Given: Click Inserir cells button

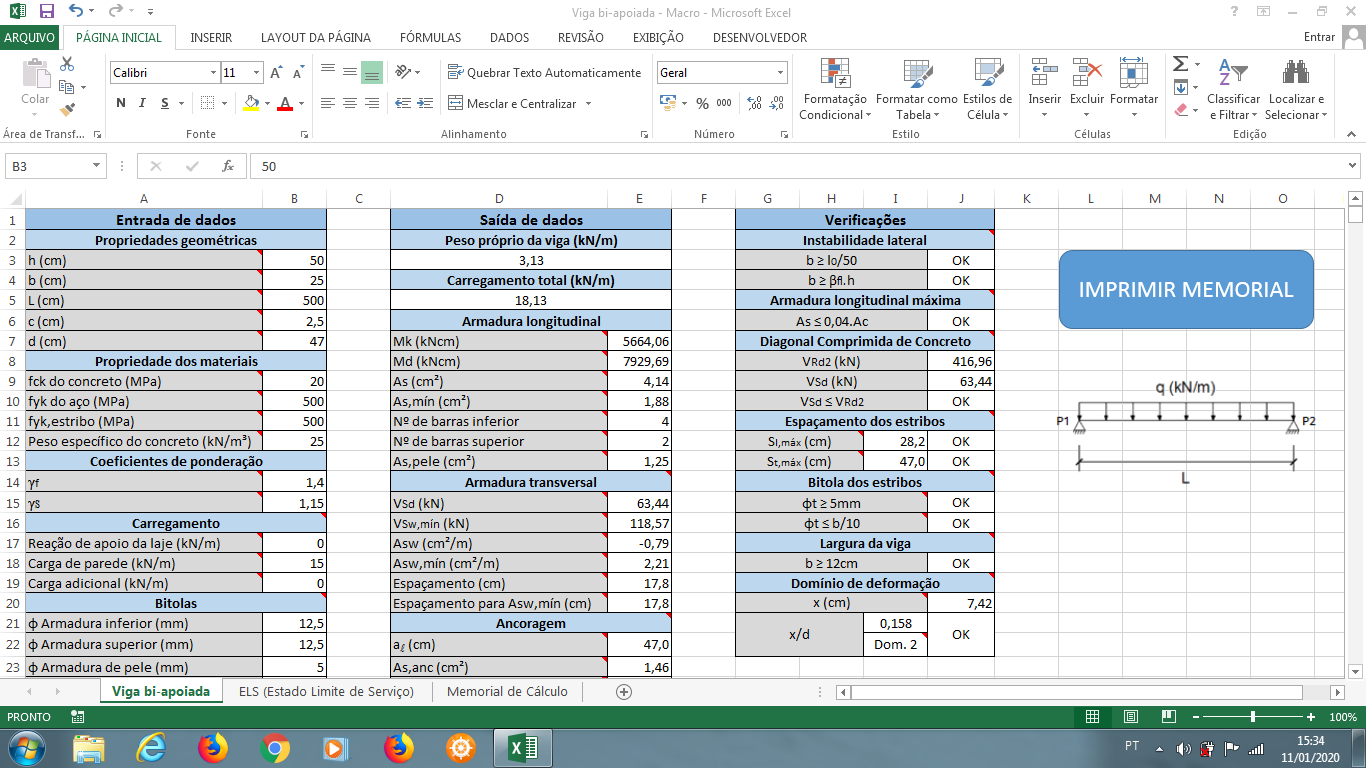Looking at the screenshot, I should [x=1044, y=89].
